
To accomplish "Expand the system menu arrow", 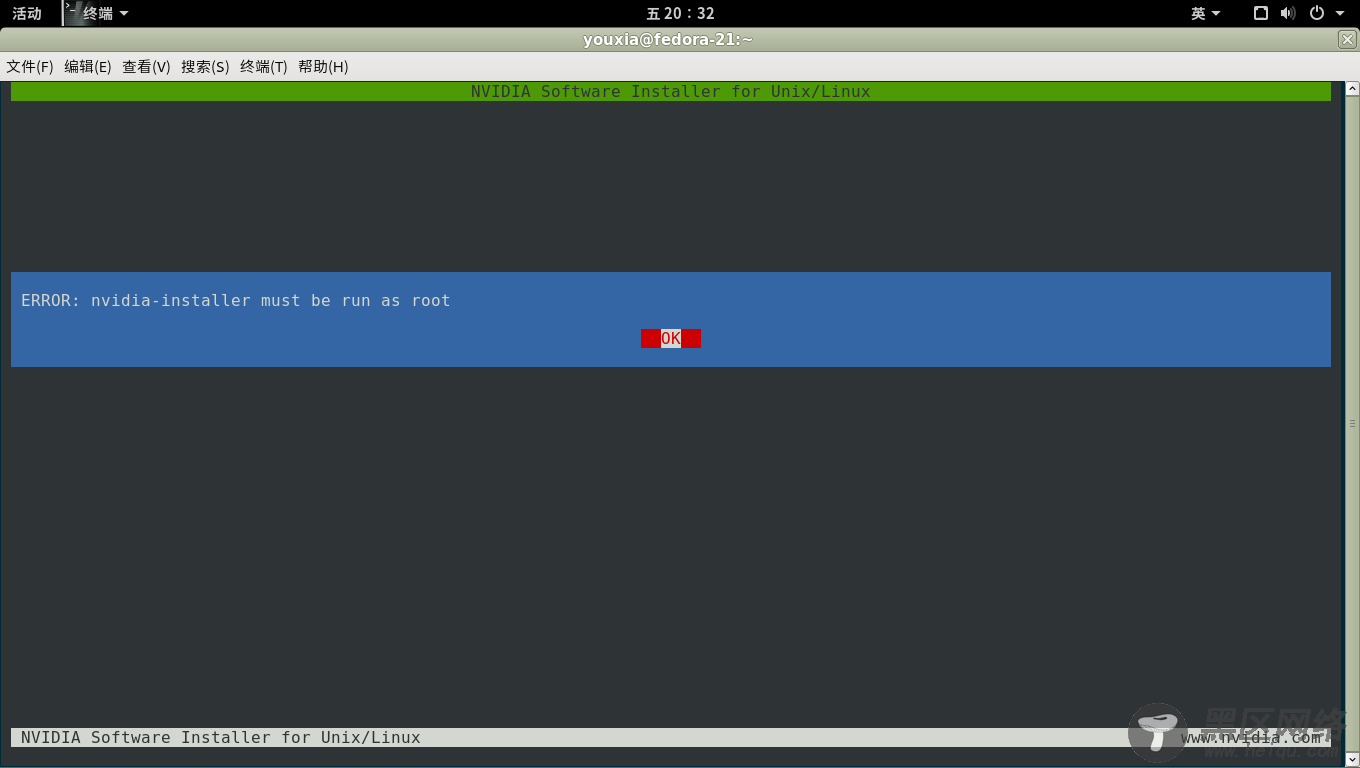I will click(1340, 14).
